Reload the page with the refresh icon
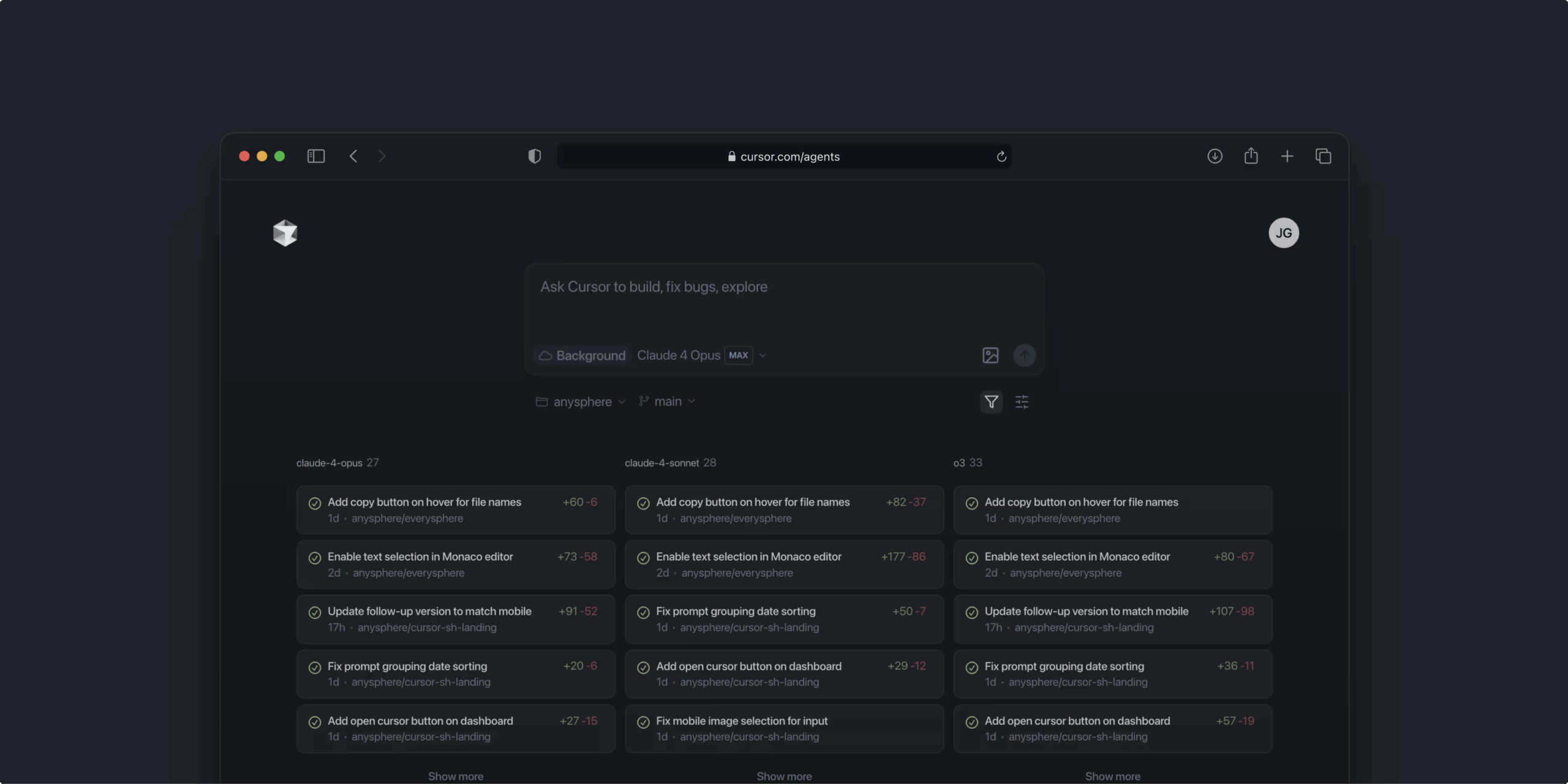Image resolution: width=1568 pixels, height=784 pixels. [1001, 157]
